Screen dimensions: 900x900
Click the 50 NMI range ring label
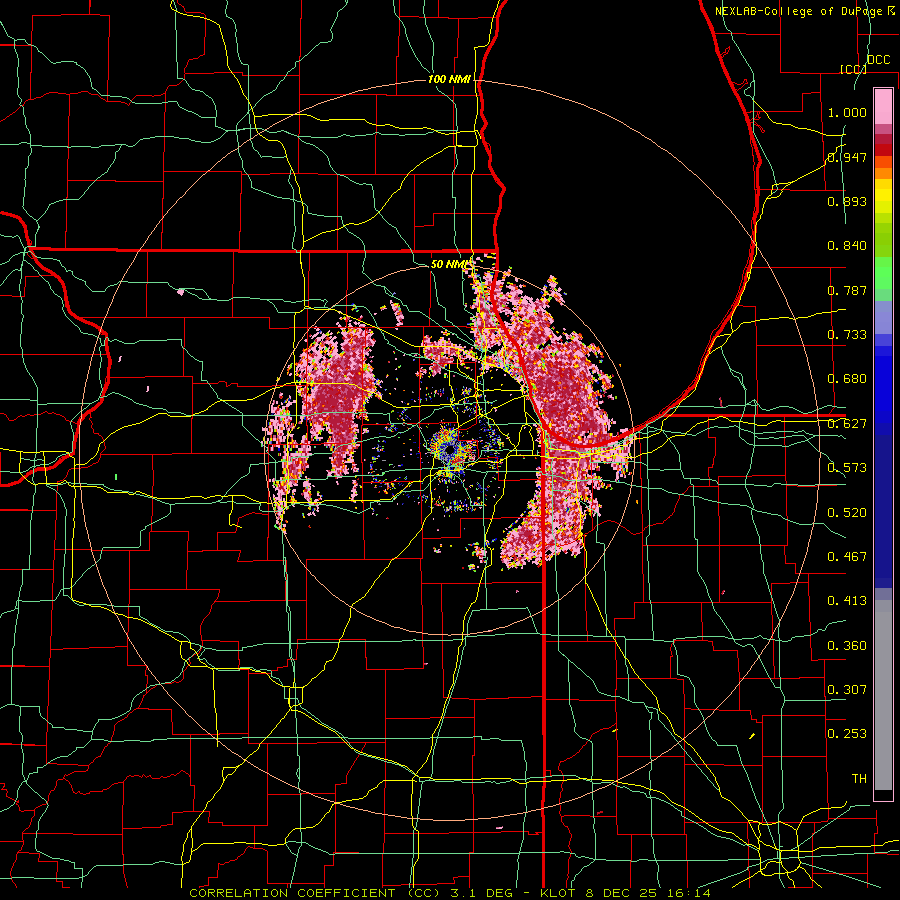450,264
